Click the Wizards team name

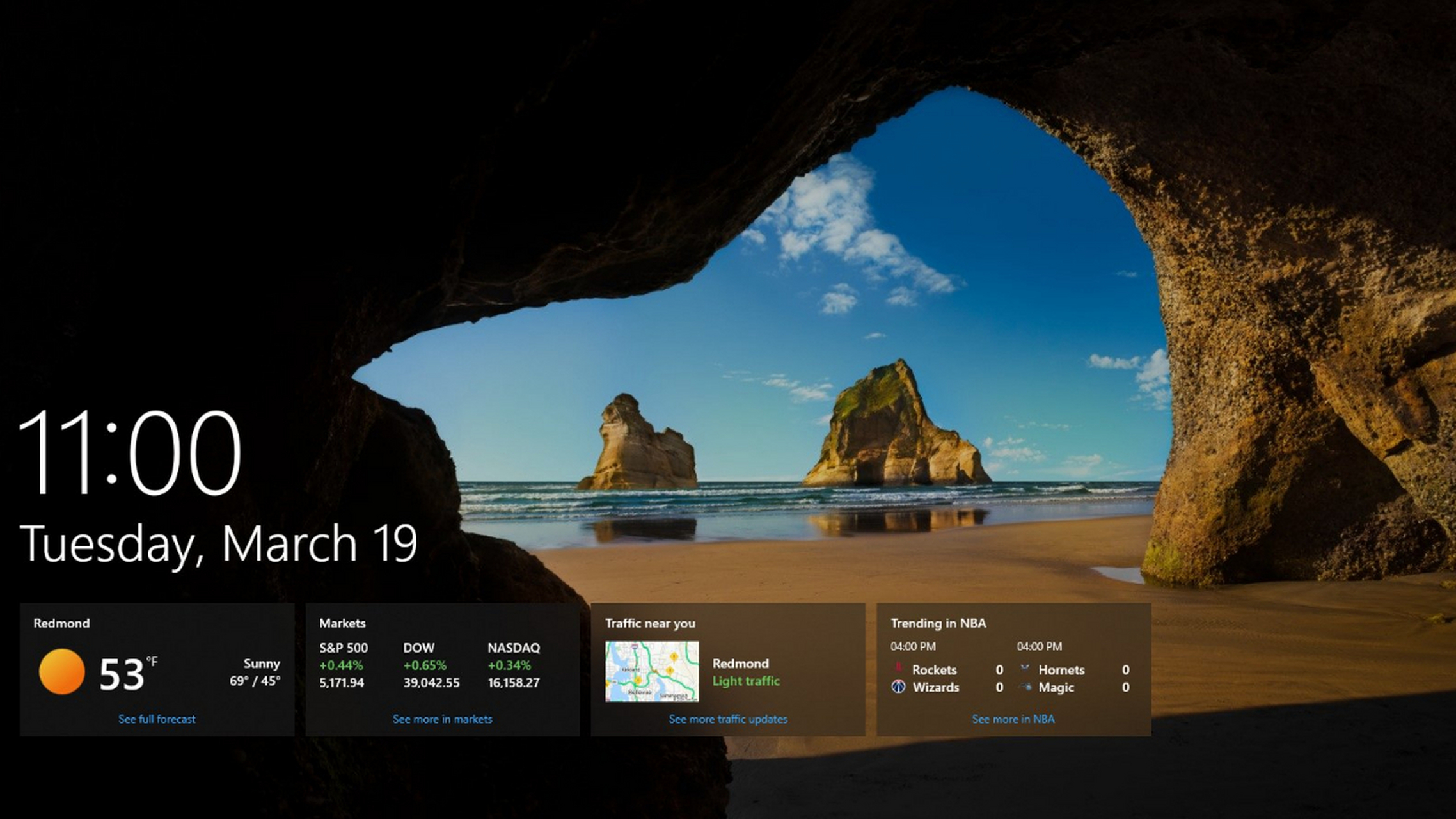point(935,687)
